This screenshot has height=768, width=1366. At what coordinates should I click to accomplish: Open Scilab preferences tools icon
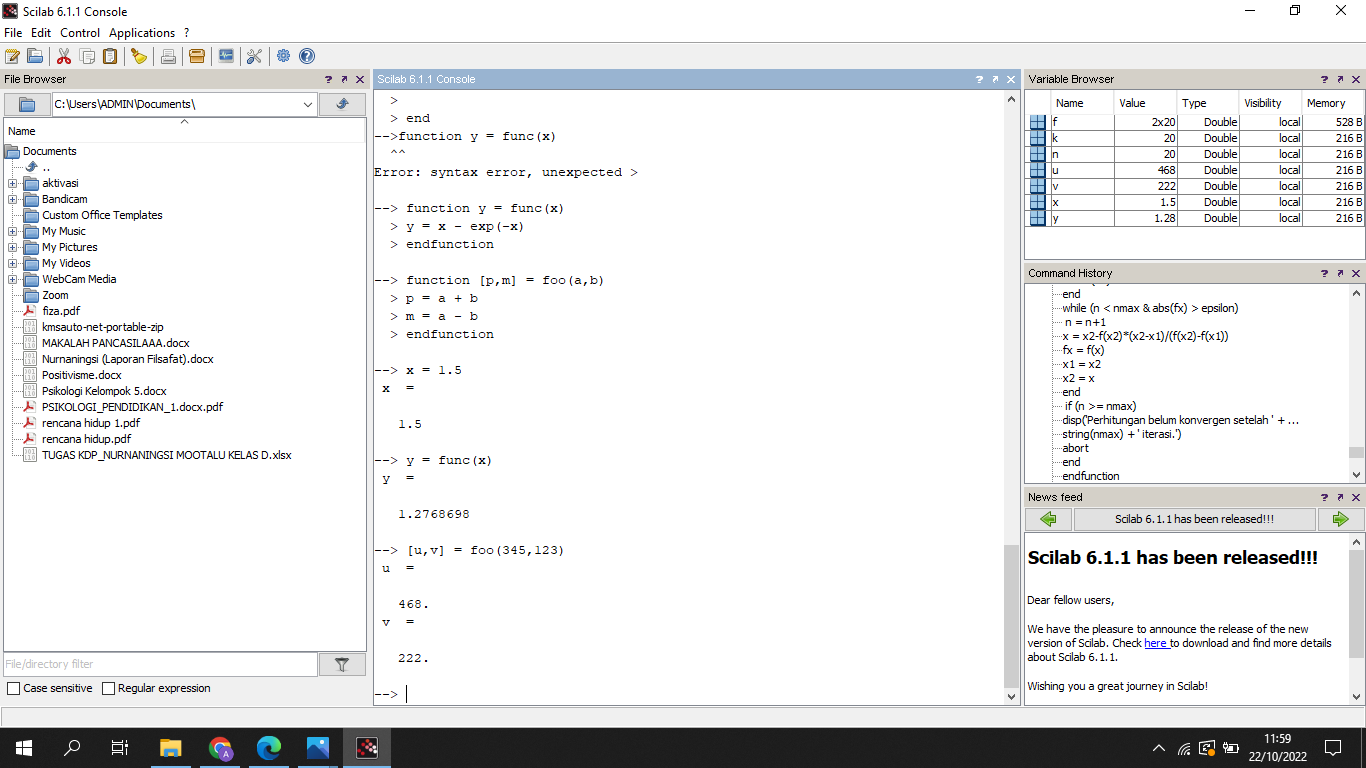254,56
